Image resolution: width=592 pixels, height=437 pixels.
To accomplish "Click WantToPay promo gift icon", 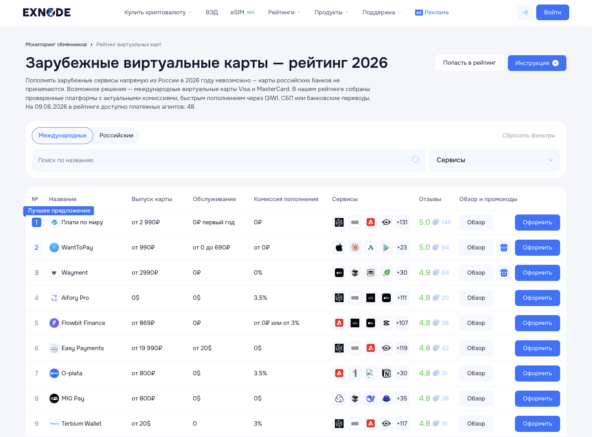I will point(504,247).
